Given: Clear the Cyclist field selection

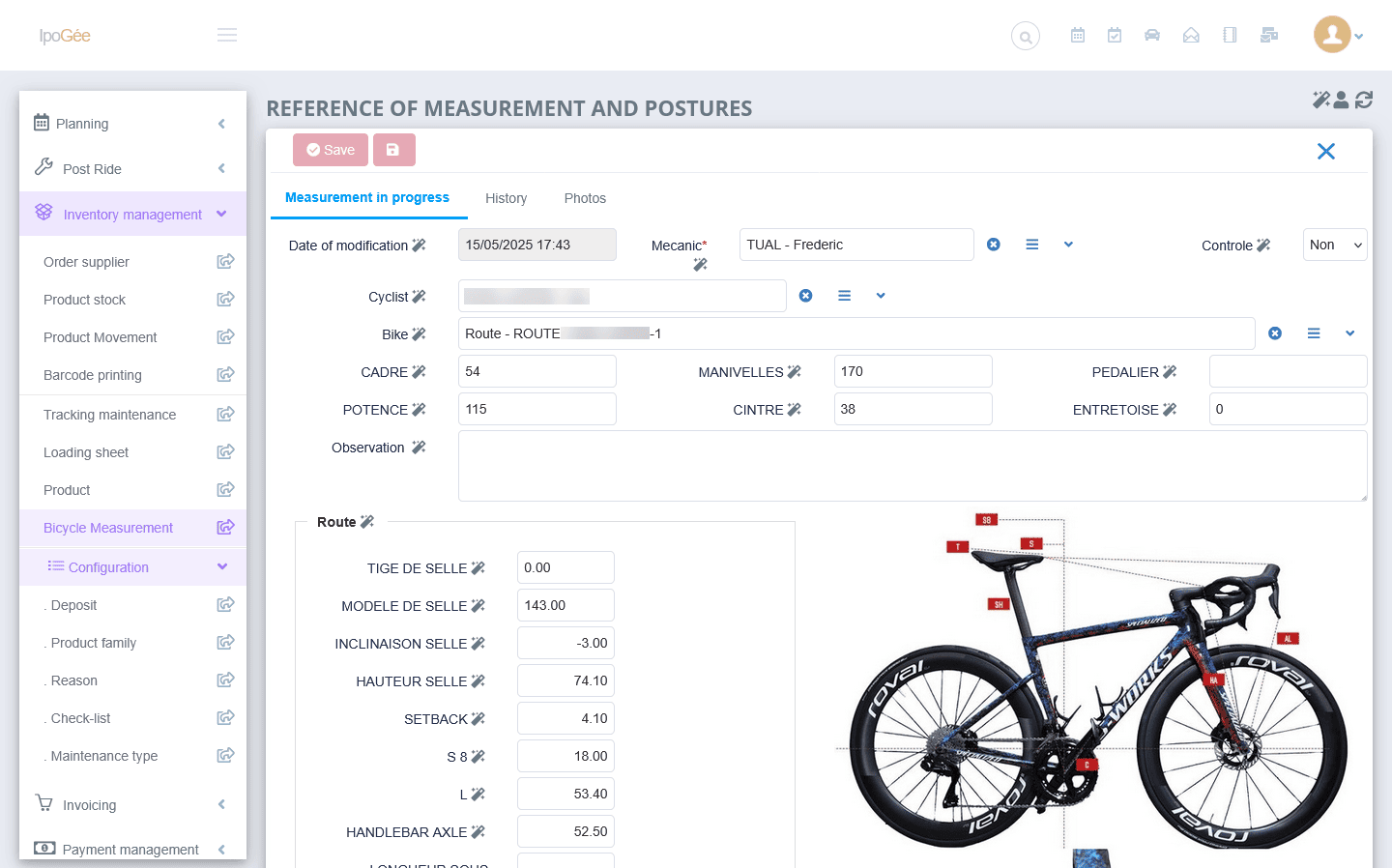Looking at the screenshot, I should (805, 296).
